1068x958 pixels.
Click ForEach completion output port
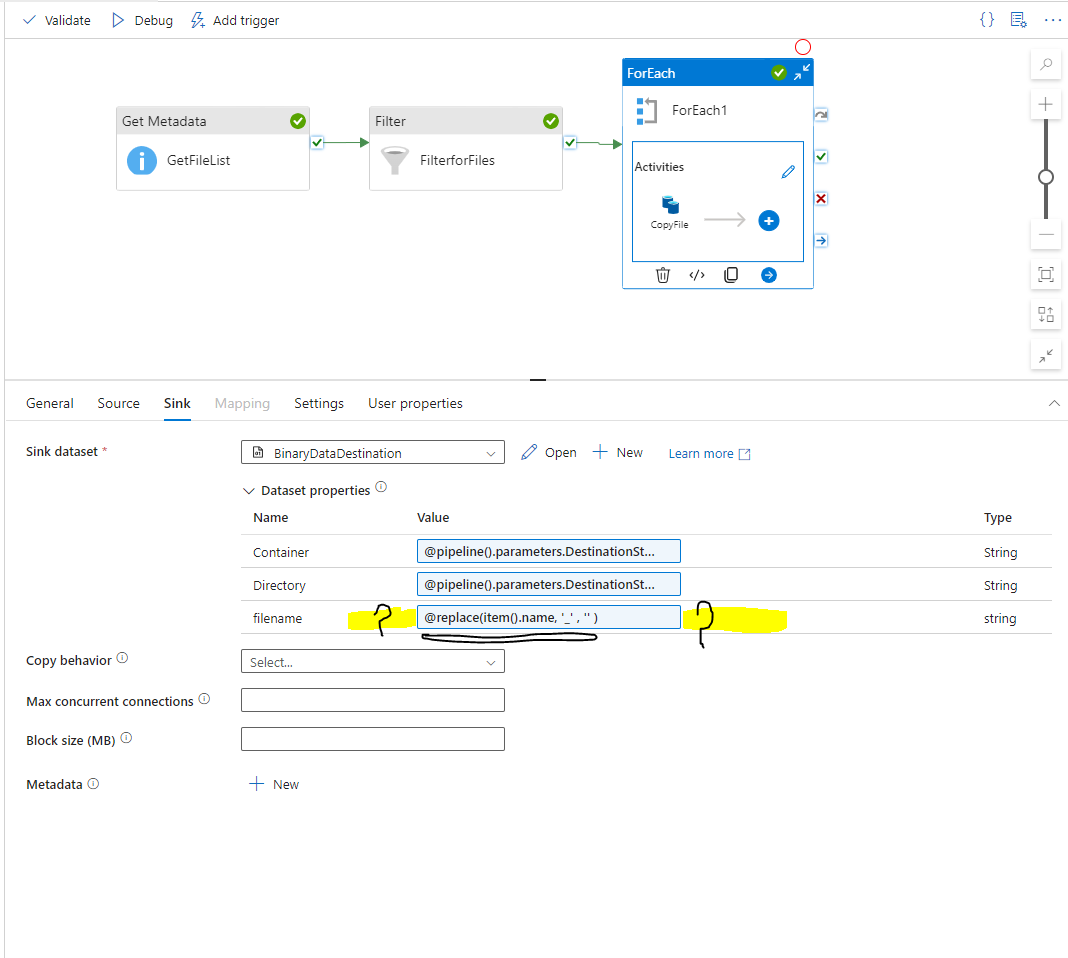(821, 240)
